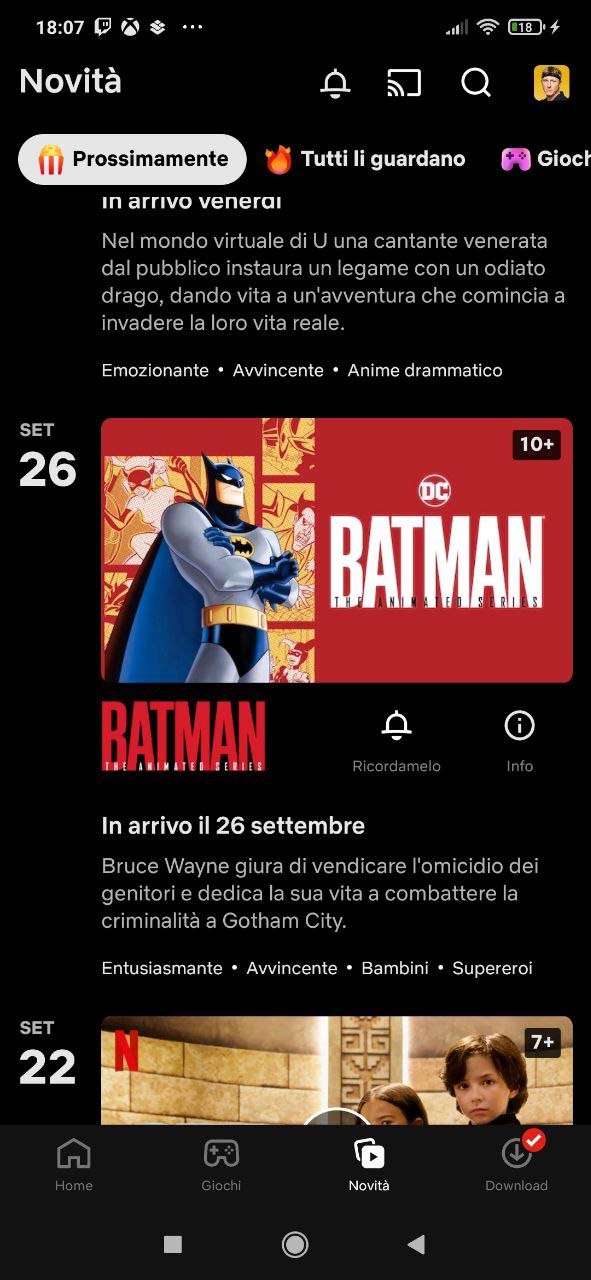The height and width of the screenshot is (1280, 591).
Task: Toggle Ricordamelo reminder for Batman
Action: pos(397,741)
